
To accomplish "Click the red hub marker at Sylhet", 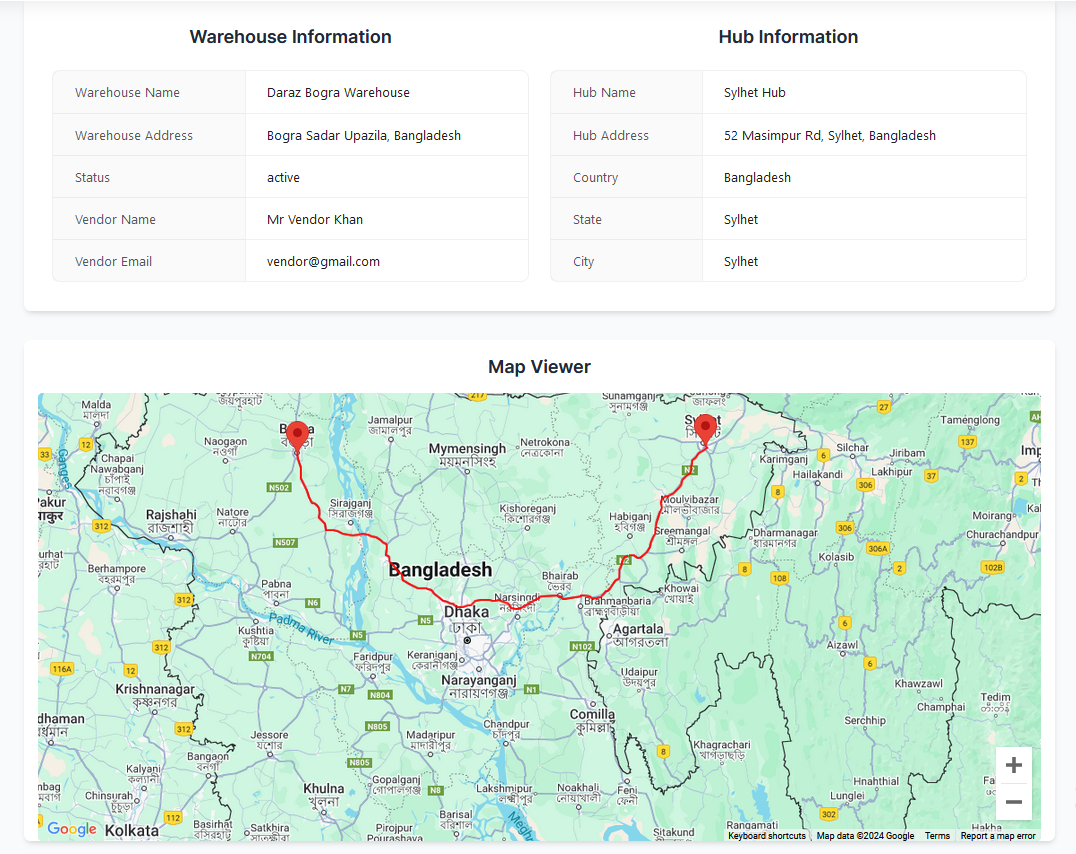I will point(706,429).
